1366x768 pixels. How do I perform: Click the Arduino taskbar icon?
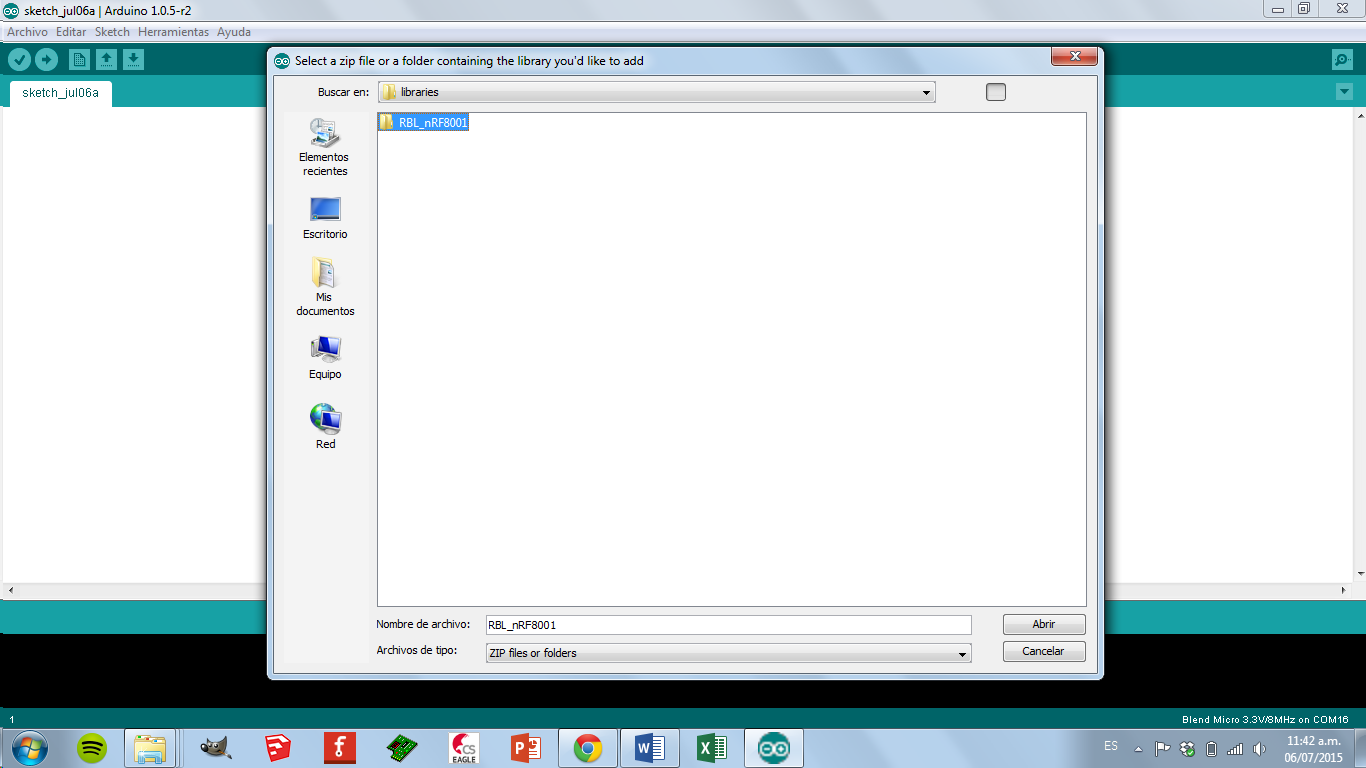[774, 748]
